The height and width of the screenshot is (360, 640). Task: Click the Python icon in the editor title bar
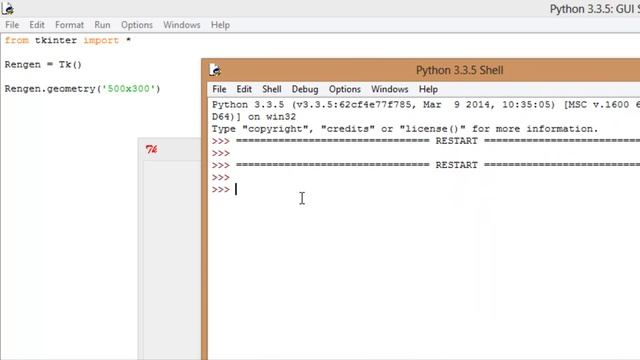click(x=7, y=8)
